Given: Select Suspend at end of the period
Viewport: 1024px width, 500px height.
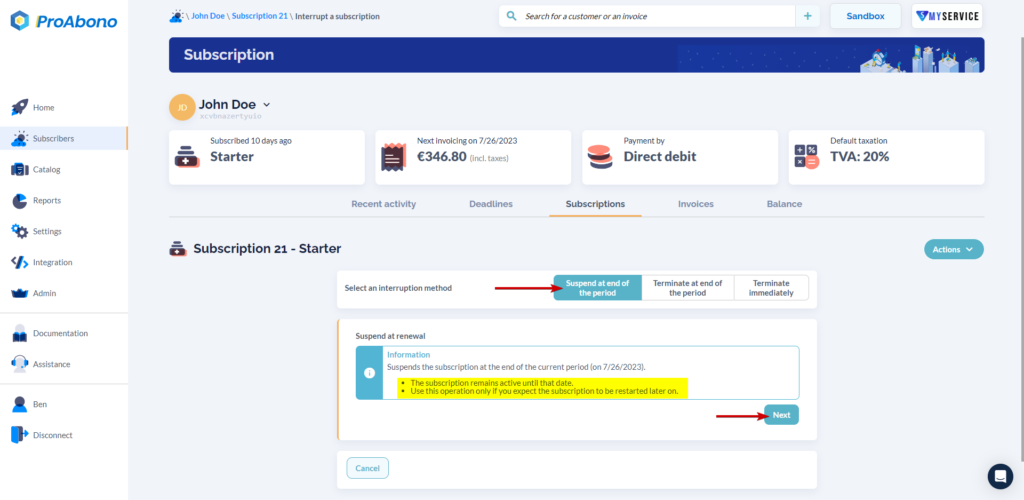Looking at the screenshot, I should click(598, 288).
